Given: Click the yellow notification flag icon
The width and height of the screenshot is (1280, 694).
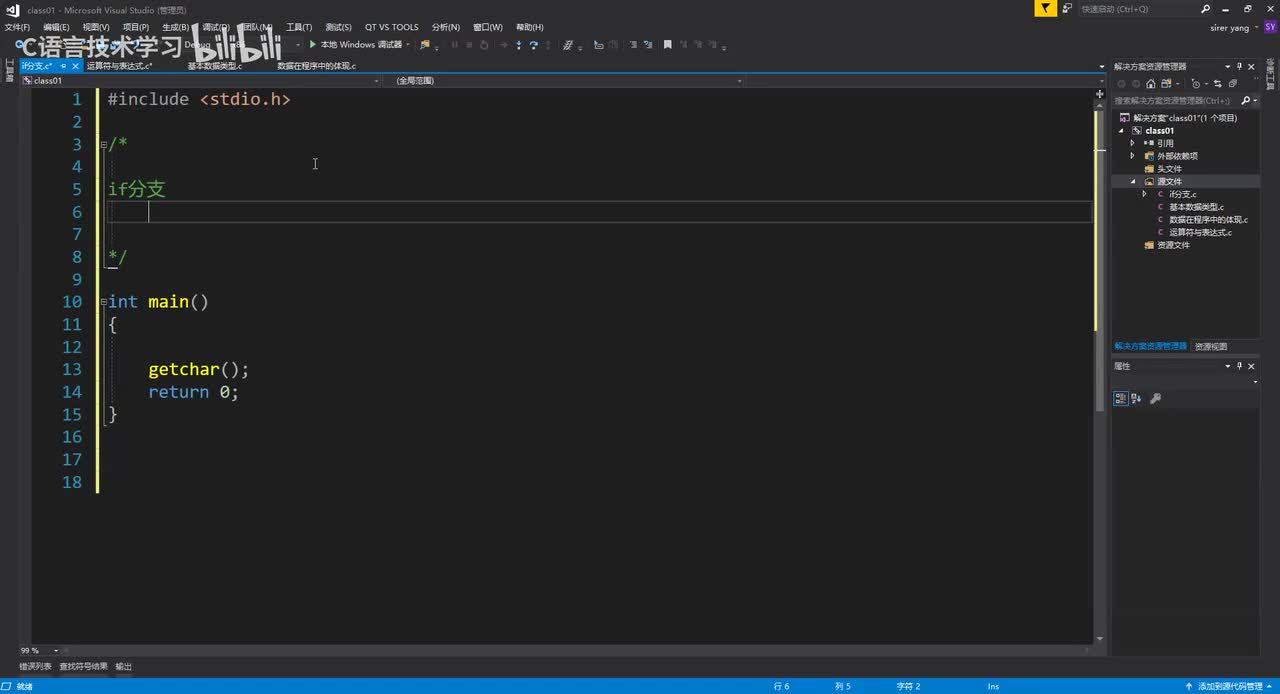Looking at the screenshot, I should coord(1045,9).
